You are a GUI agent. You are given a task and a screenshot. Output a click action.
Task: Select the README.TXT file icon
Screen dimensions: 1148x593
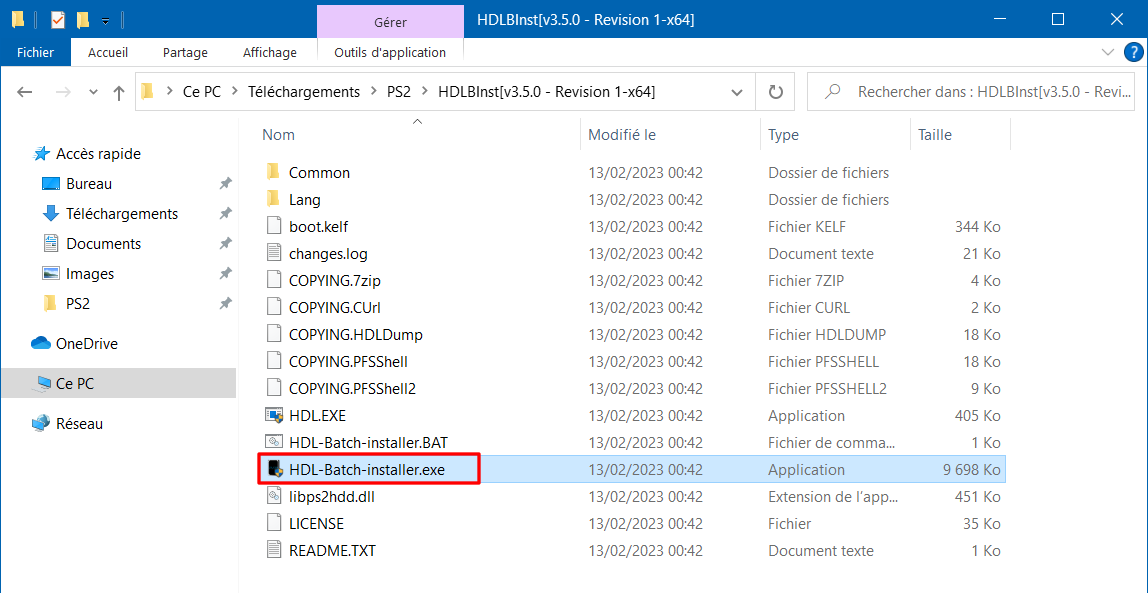(274, 551)
